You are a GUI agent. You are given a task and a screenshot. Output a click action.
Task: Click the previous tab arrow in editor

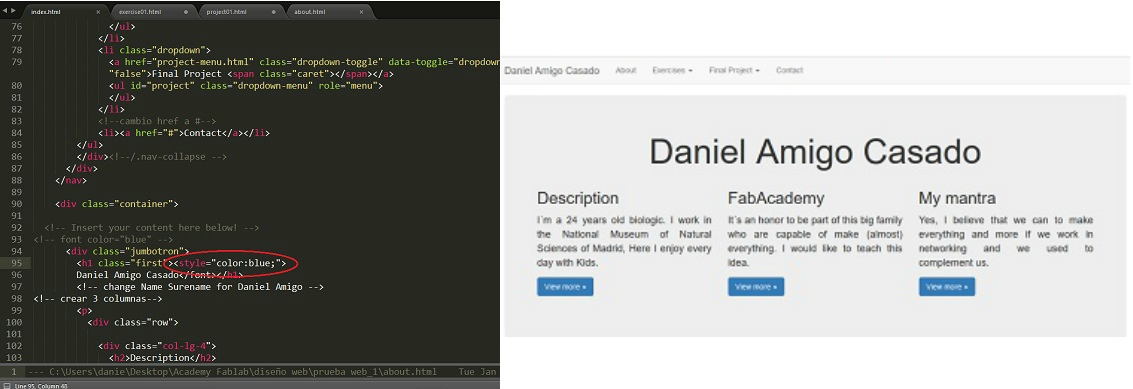pyautogui.click(x=5, y=10)
